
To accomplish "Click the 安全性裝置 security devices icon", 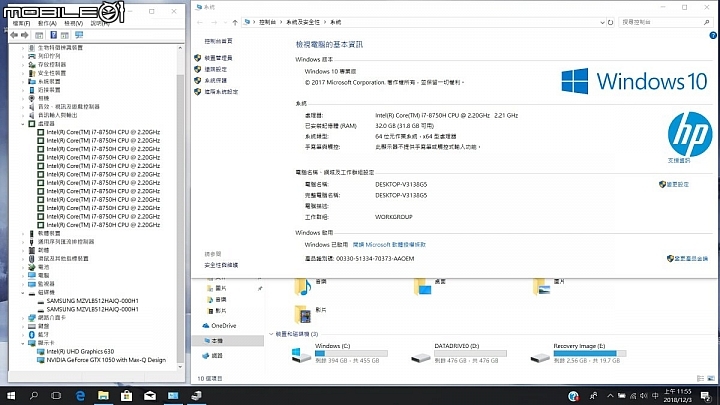I will [x=32, y=73].
